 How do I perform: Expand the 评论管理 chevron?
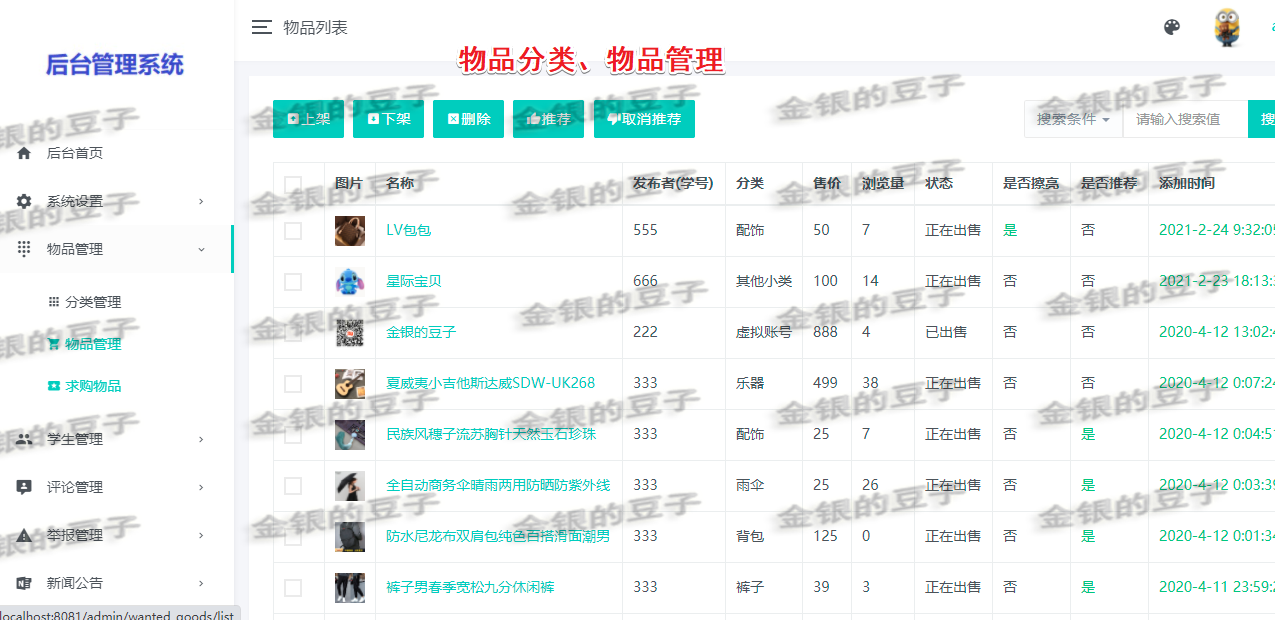click(201, 487)
